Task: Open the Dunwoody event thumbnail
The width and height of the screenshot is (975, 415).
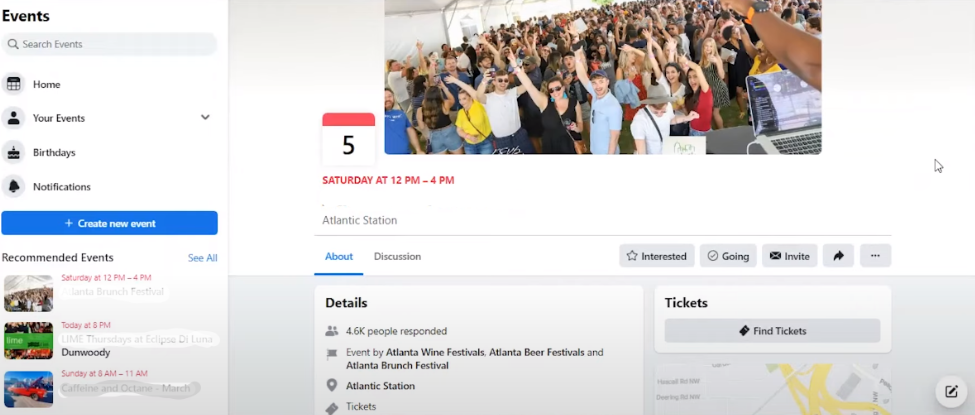Action: tap(28, 340)
